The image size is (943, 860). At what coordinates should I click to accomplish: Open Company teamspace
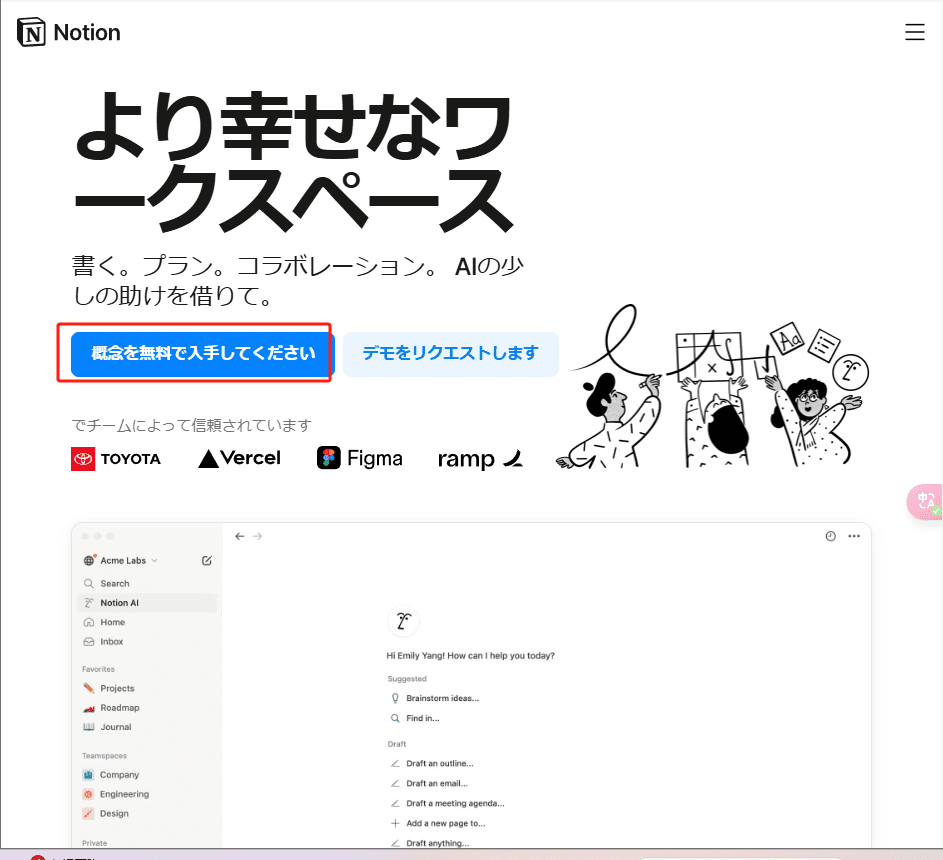(x=147, y=775)
